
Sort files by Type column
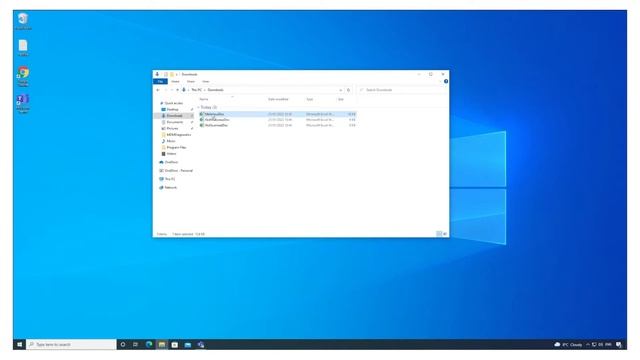310,99
